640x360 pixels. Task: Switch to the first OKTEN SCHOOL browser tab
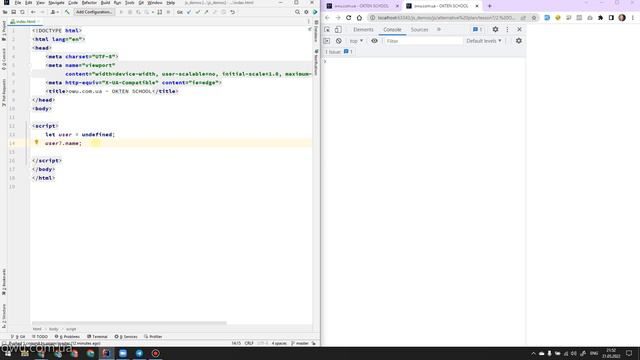(362, 6)
